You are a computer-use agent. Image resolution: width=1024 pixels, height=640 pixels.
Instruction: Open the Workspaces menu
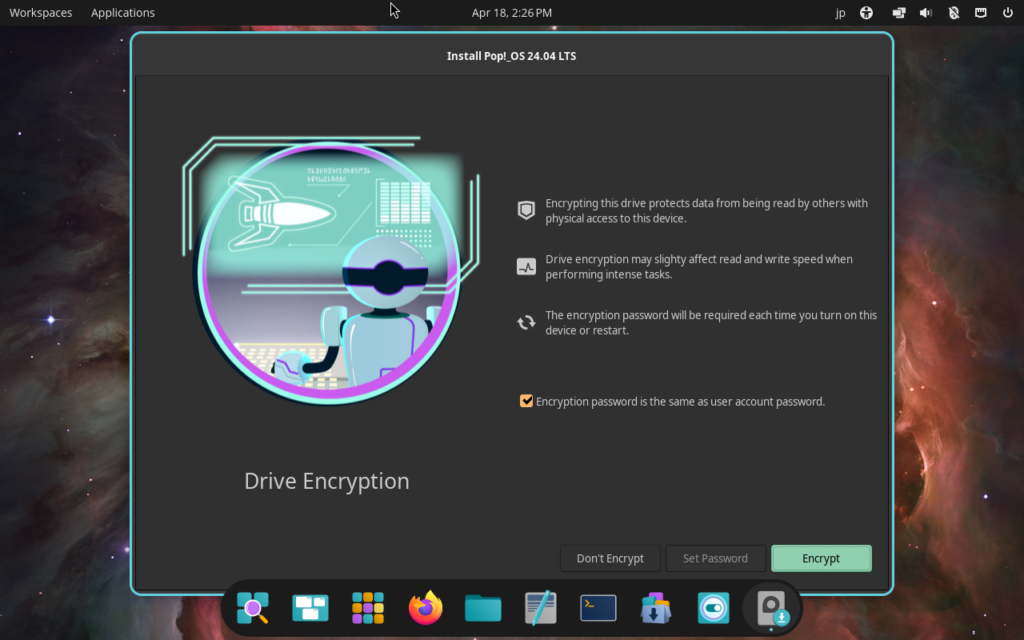40,13
